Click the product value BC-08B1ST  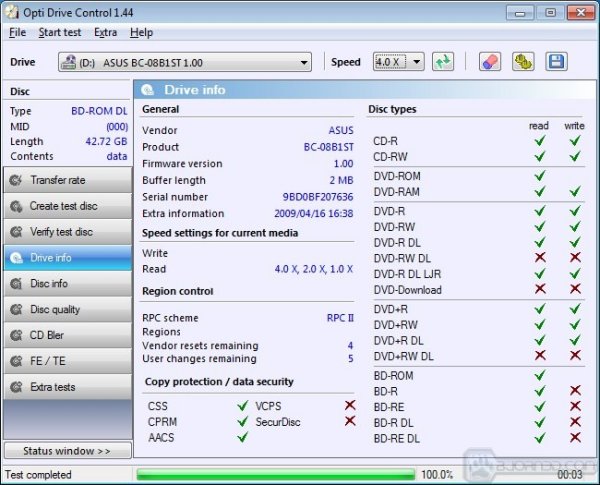[x=329, y=147]
